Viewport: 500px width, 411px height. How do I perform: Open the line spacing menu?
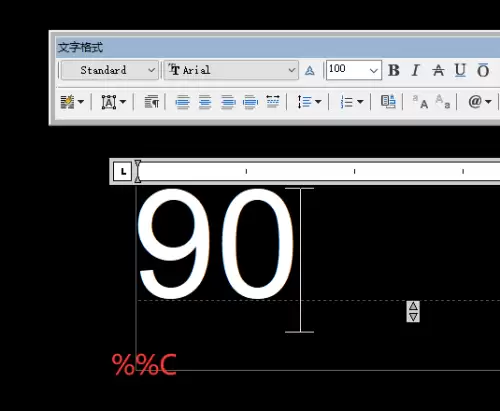309,102
